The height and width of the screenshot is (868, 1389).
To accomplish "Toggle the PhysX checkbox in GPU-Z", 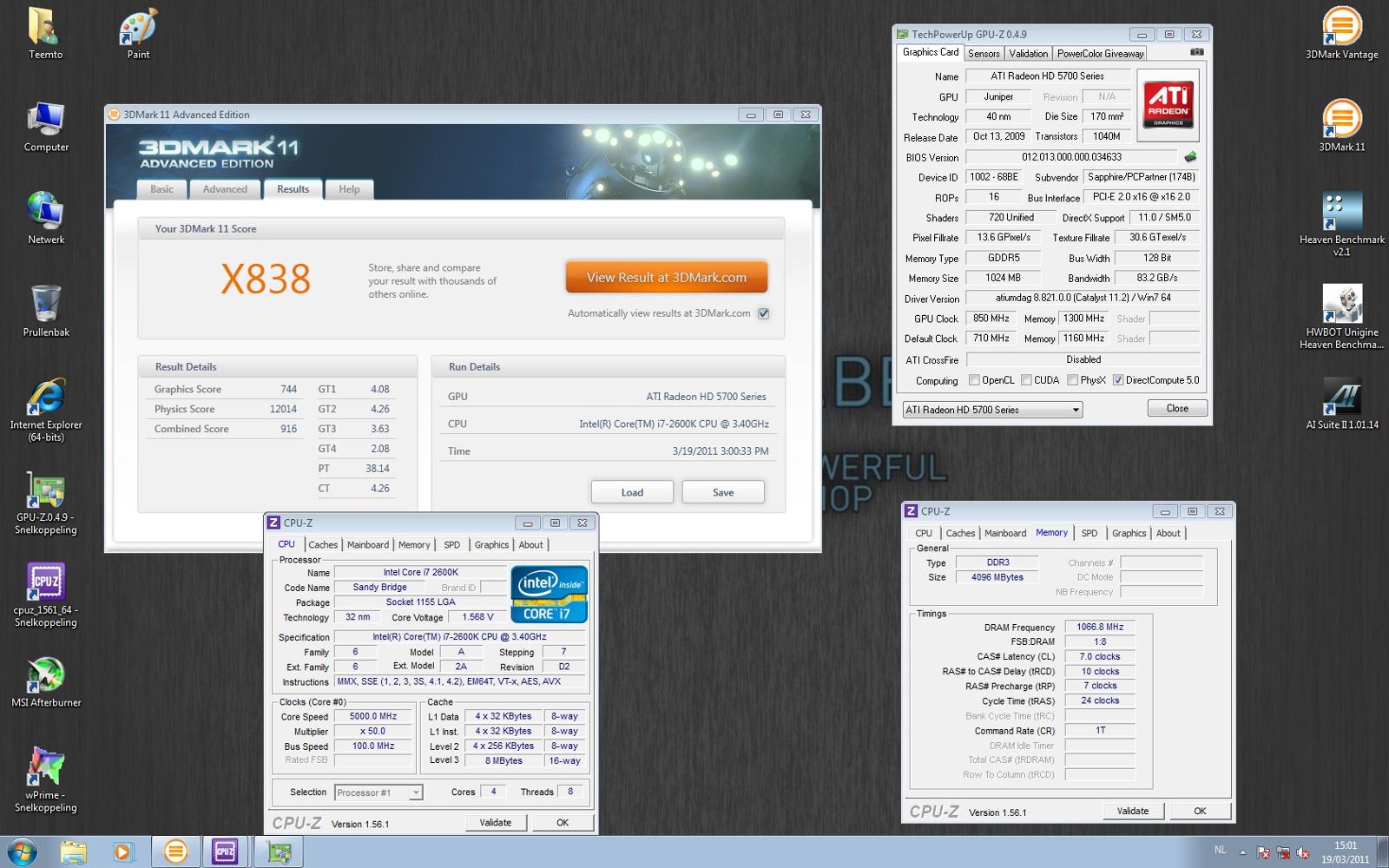I will [1072, 379].
